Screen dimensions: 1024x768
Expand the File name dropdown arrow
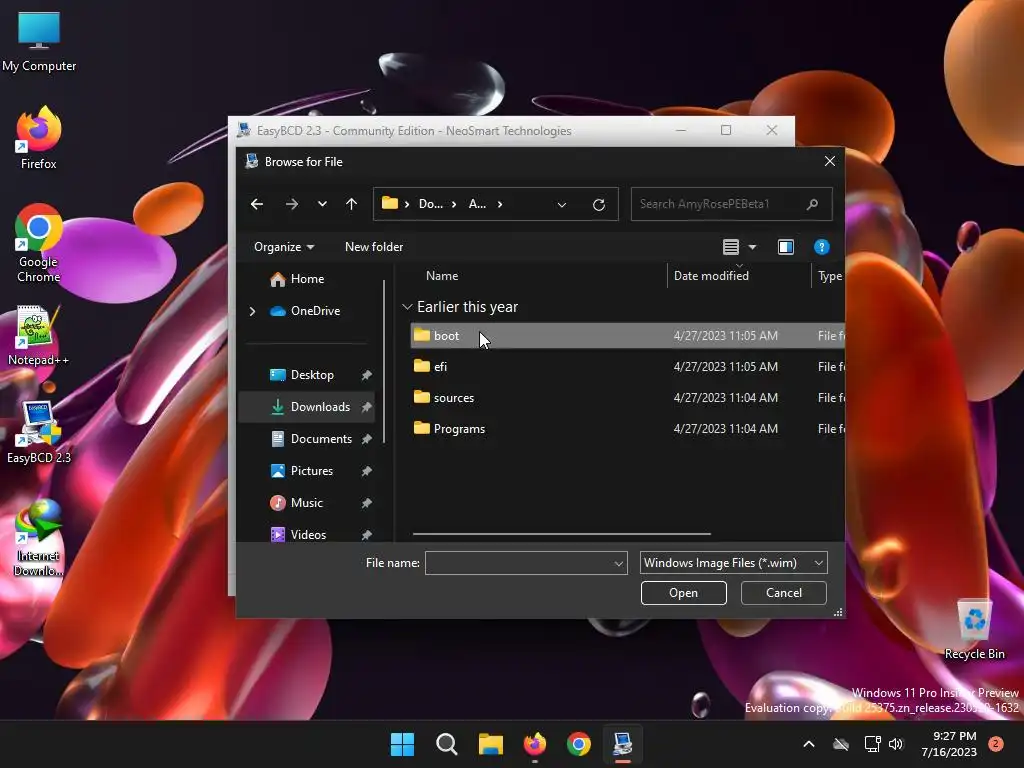tap(618, 563)
